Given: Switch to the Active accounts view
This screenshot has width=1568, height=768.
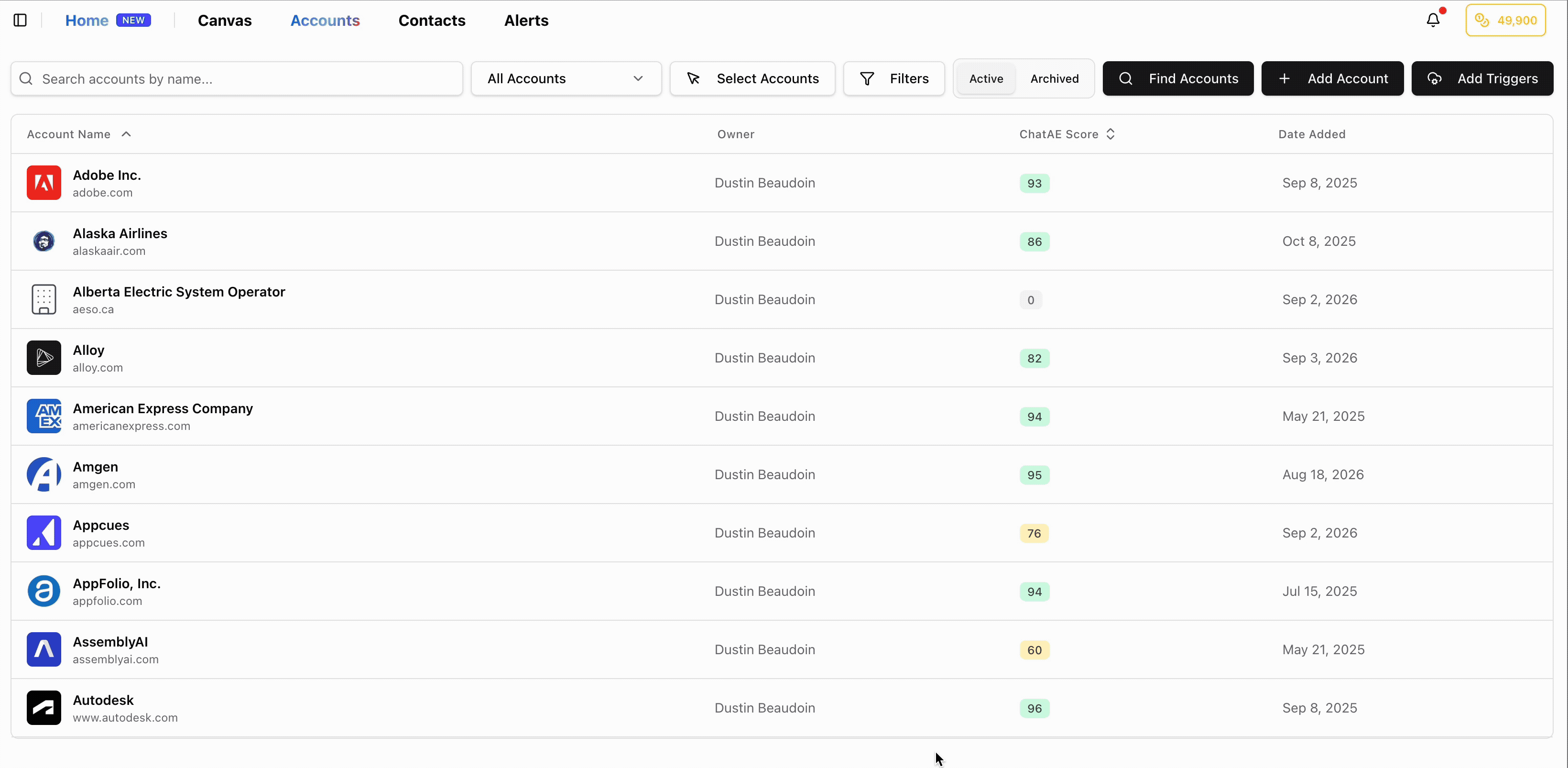Looking at the screenshot, I should tap(986, 78).
